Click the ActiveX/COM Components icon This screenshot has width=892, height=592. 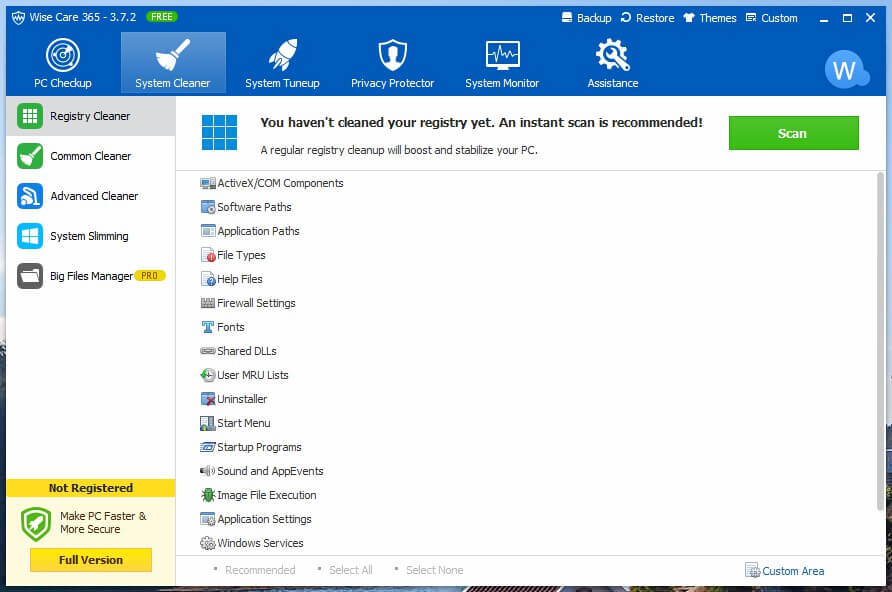pyautogui.click(x=208, y=183)
